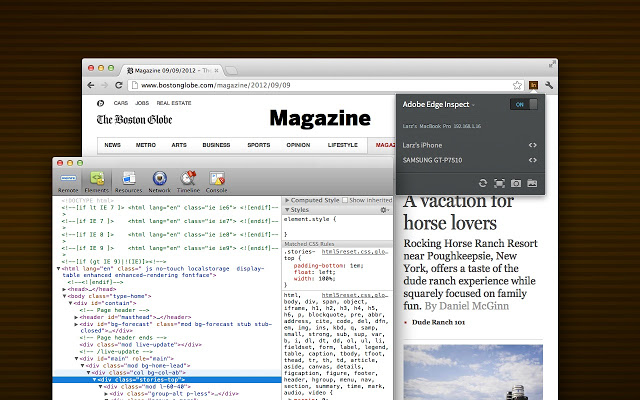Refresh connected devices in Edge Inspect
The image size is (640, 400).
pos(483,183)
